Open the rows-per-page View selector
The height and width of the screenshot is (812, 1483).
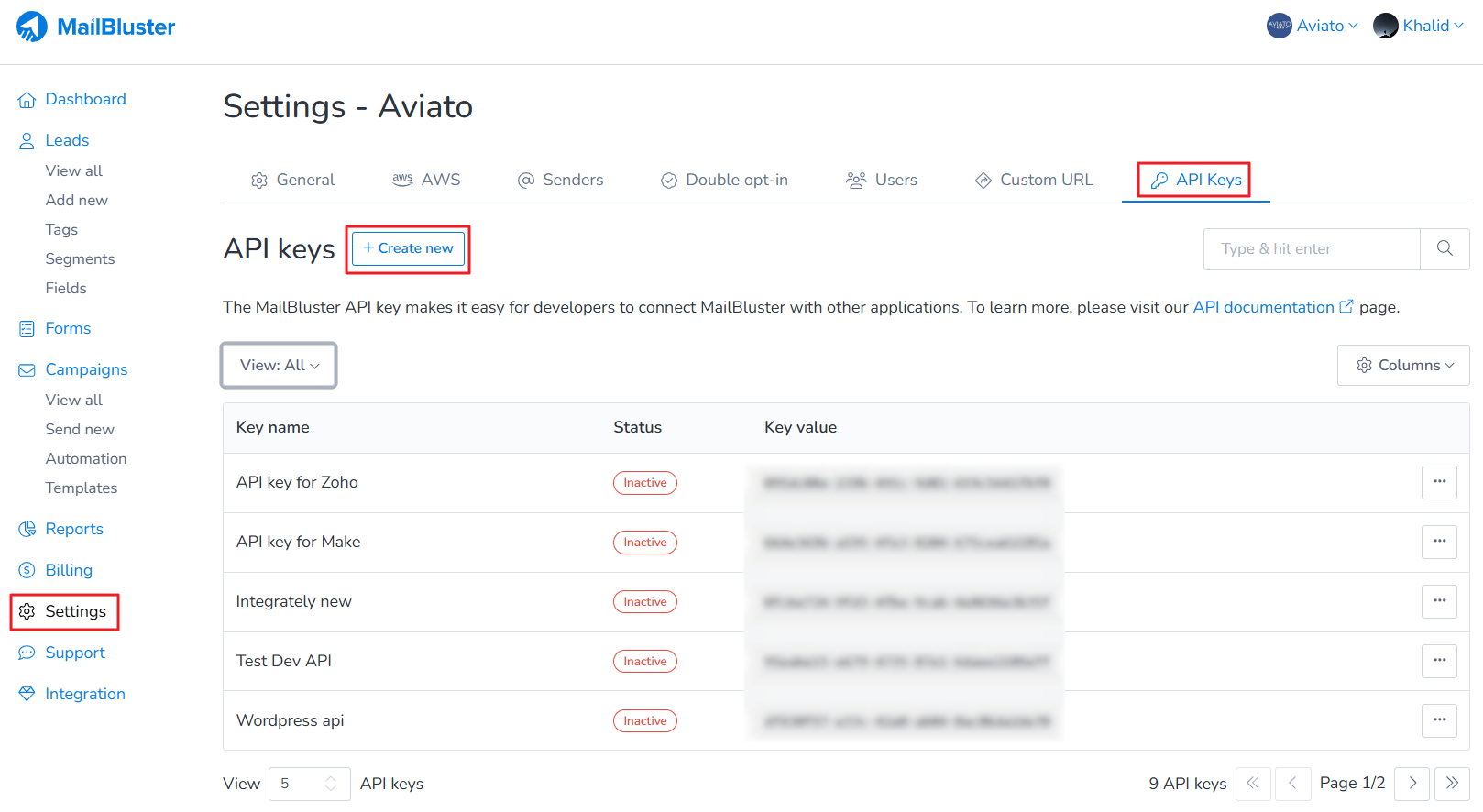[x=309, y=784]
